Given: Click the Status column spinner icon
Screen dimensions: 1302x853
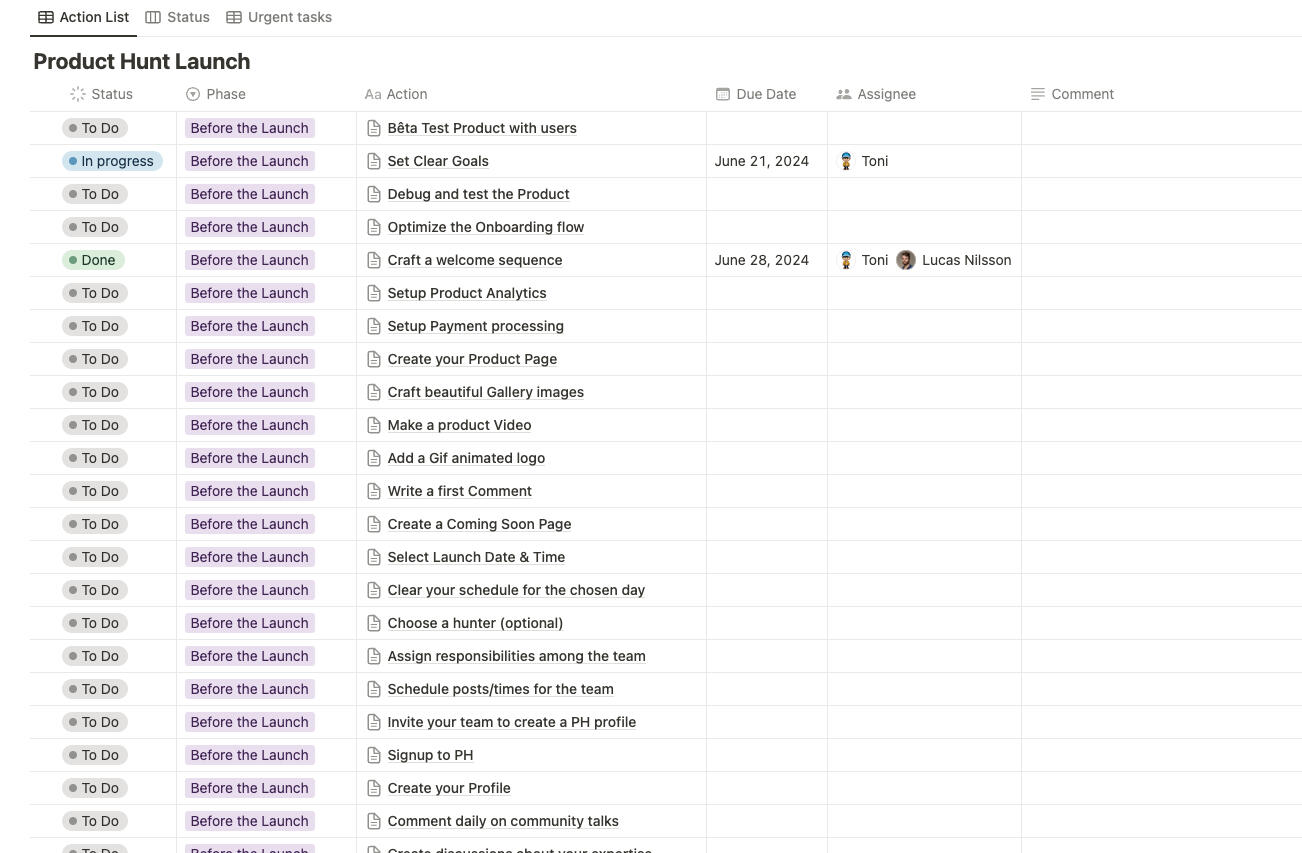Looking at the screenshot, I should click(x=78, y=94).
